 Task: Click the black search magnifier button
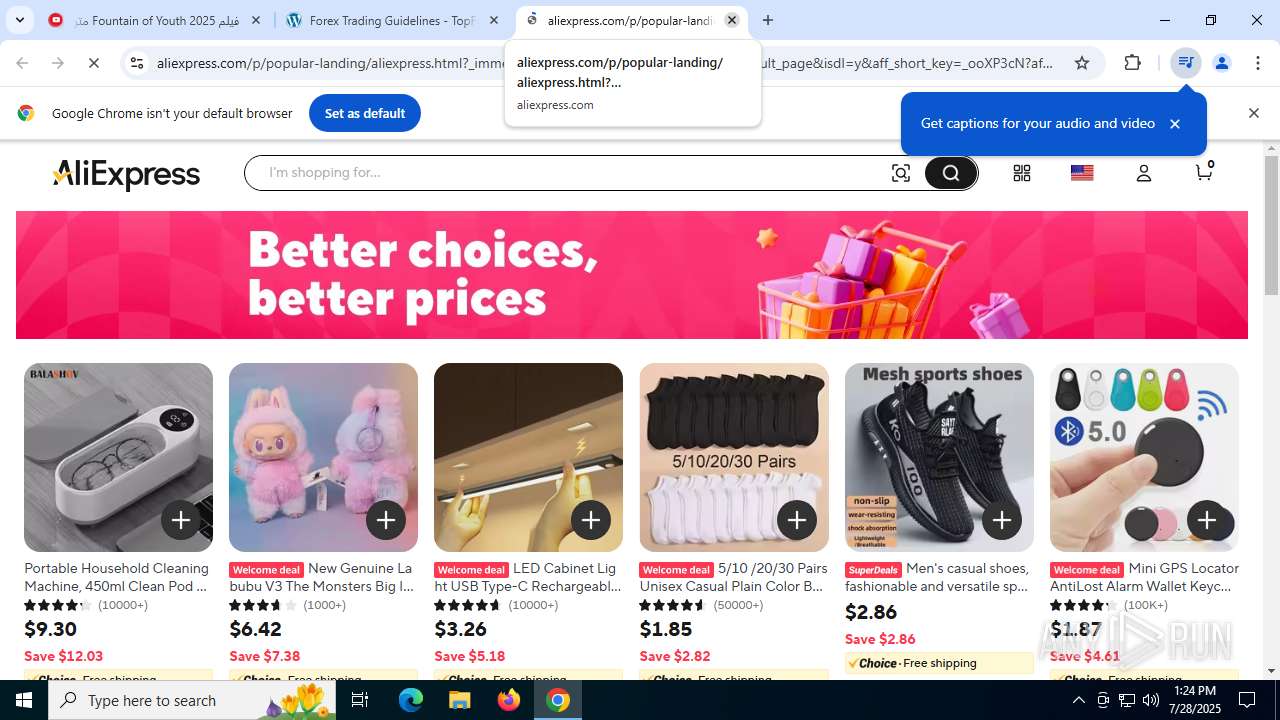point(950,173)
